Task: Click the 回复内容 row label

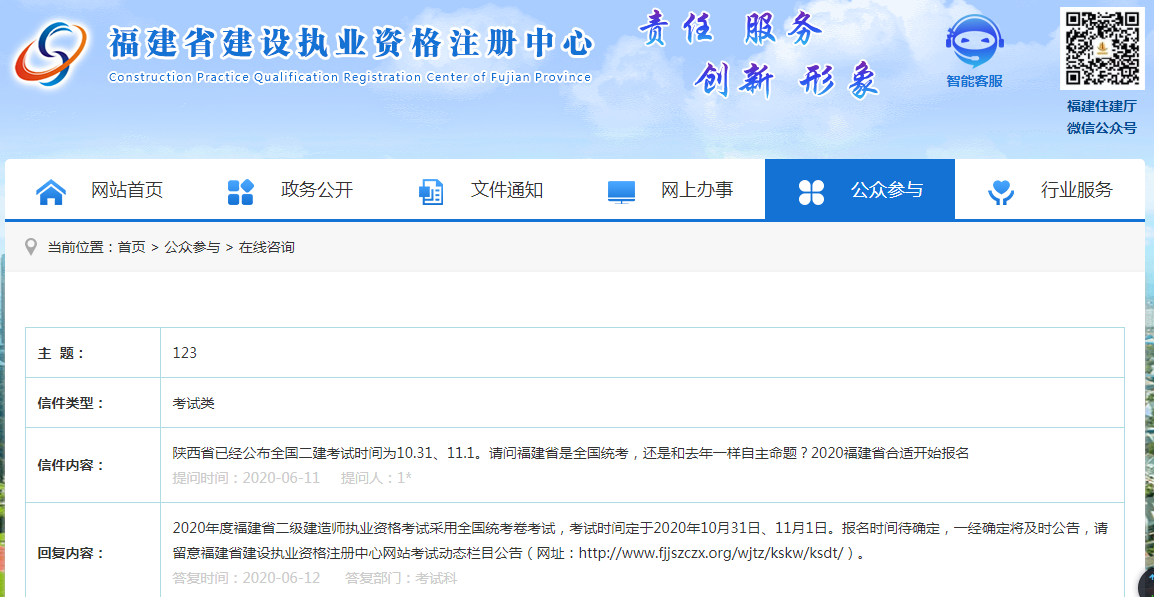Action: tap(71, 554)
